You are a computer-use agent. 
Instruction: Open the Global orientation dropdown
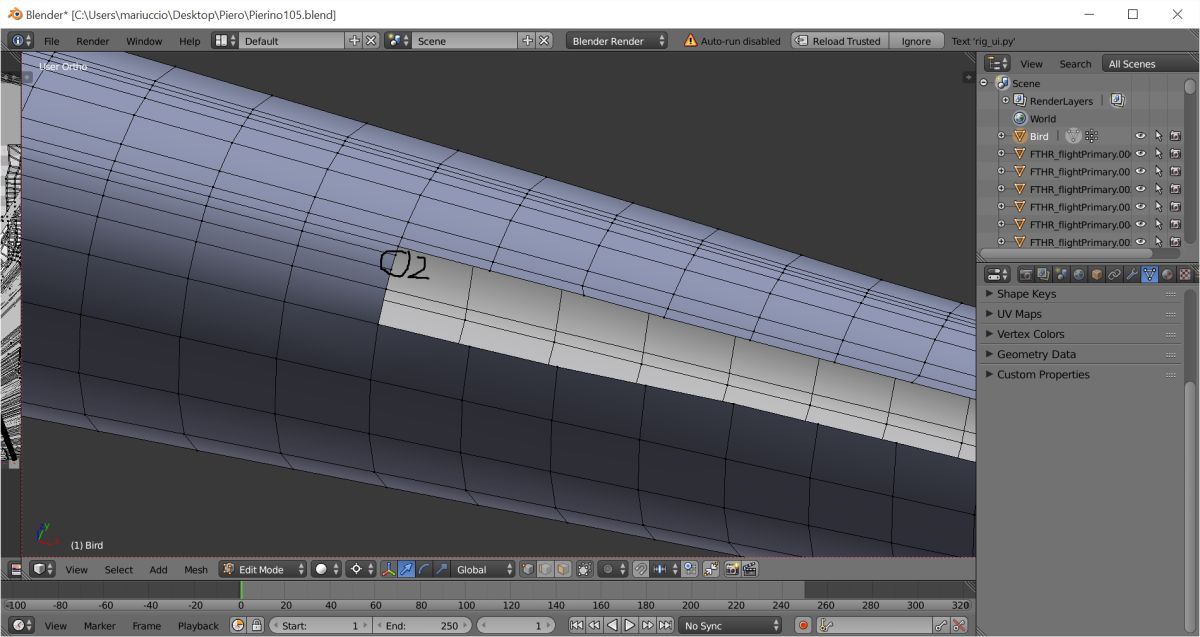(x=483, y=569)
